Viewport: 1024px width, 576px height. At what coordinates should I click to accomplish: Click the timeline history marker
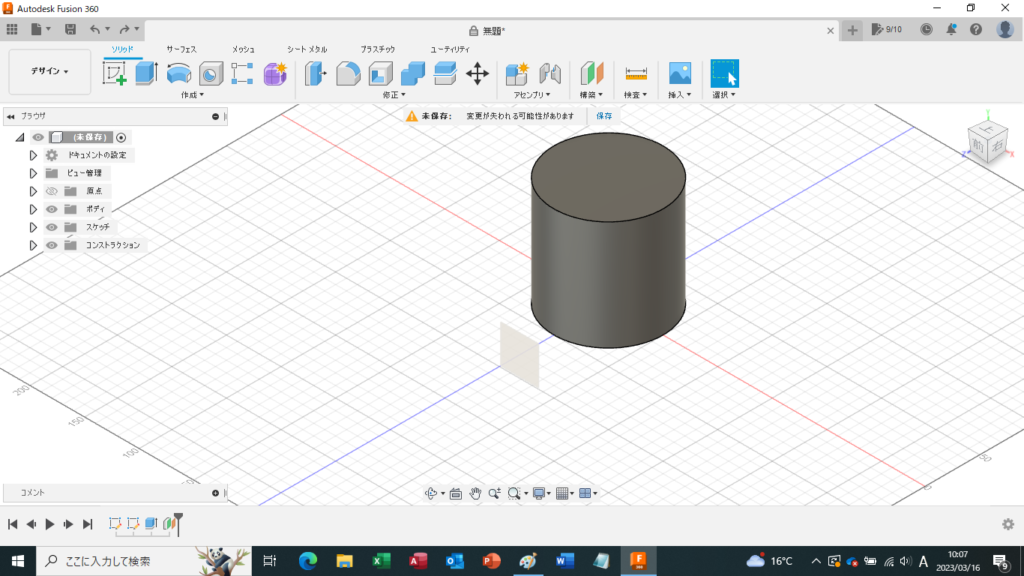click(x=178, y=524)
